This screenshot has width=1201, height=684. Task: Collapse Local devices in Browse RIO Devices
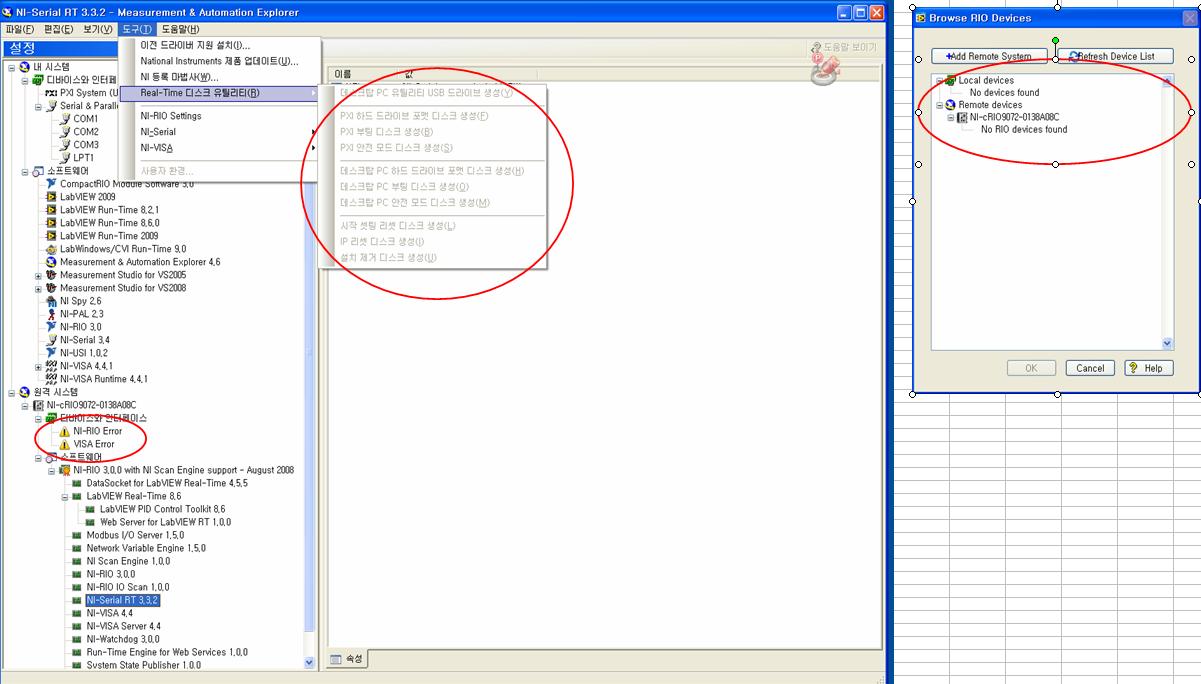point(939,80)
